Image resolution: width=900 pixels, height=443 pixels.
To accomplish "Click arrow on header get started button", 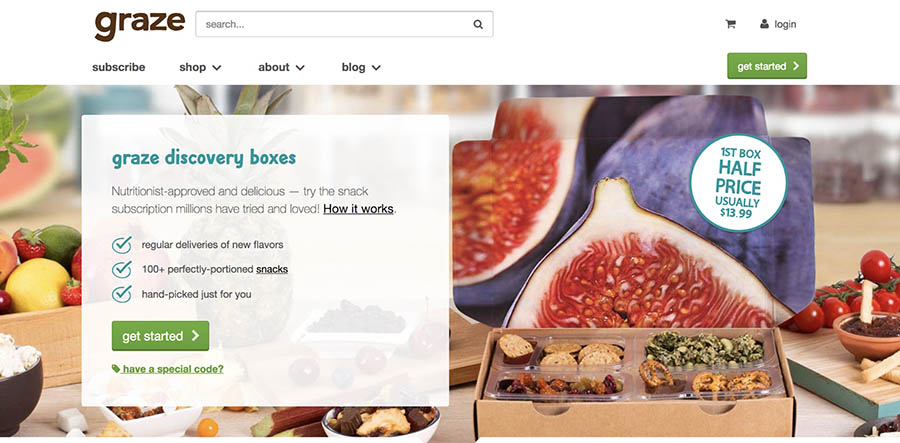I will click(x=796, y=66).
